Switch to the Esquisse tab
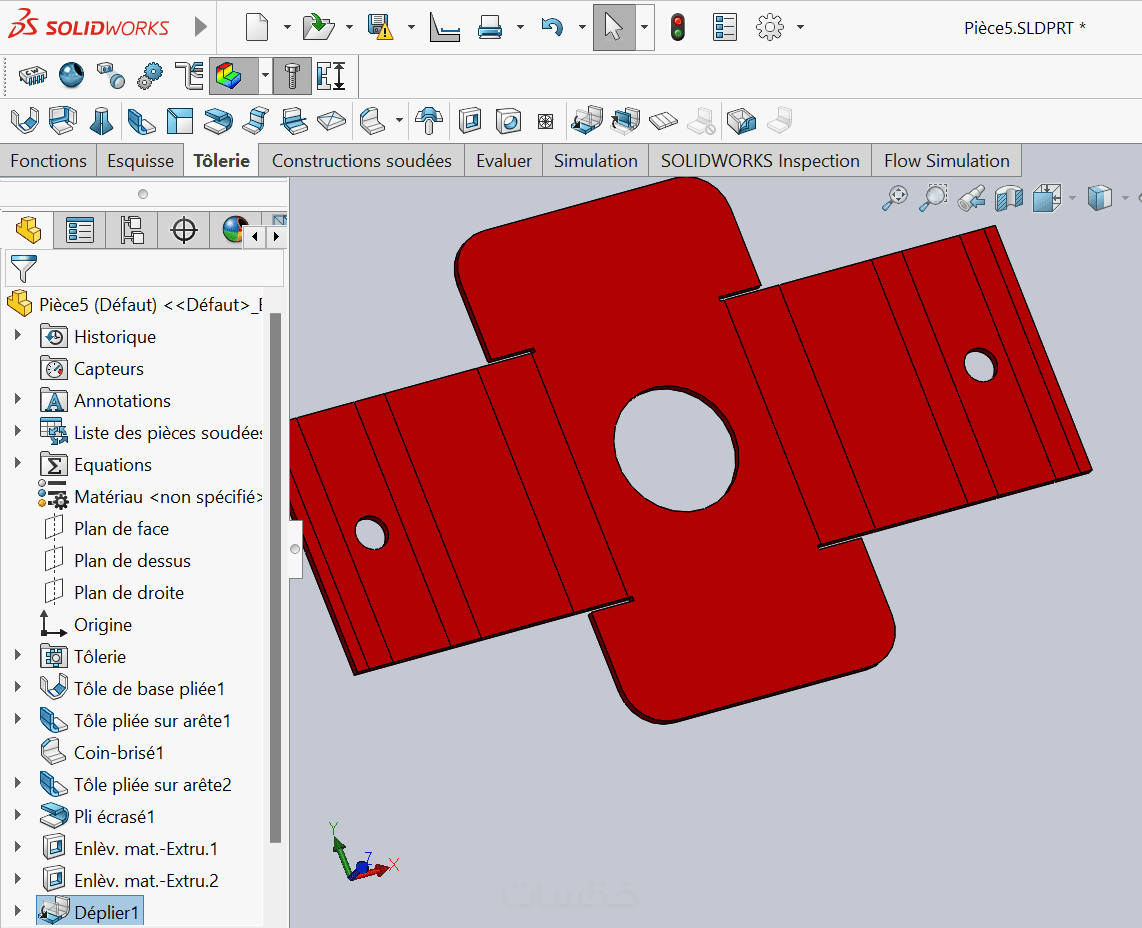The height and width of the screenshot is (928, 1142). pyautogui.click(x=140, y=161)
